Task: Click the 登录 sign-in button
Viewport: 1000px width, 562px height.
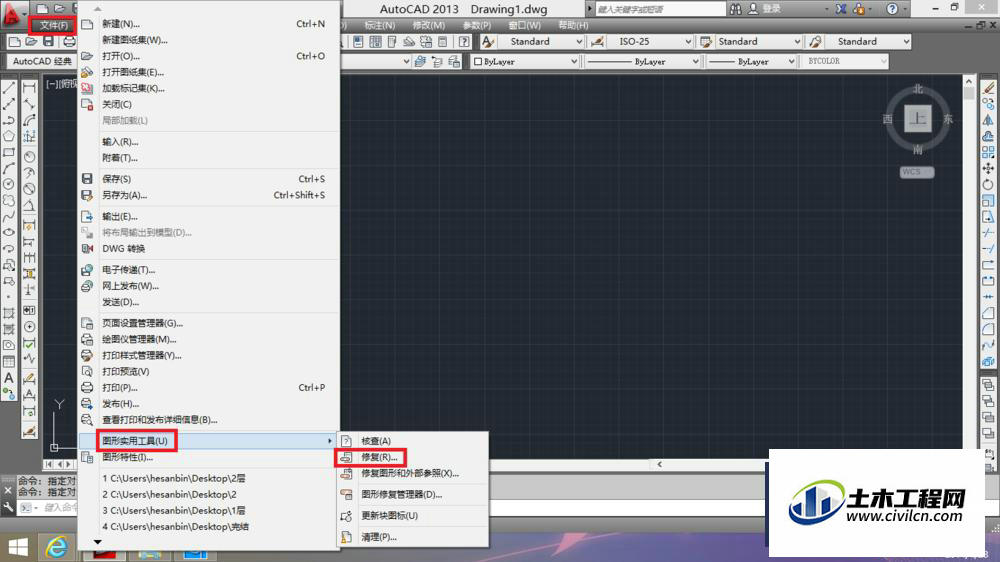Action: pyautogui.click(x=765, y=9)
